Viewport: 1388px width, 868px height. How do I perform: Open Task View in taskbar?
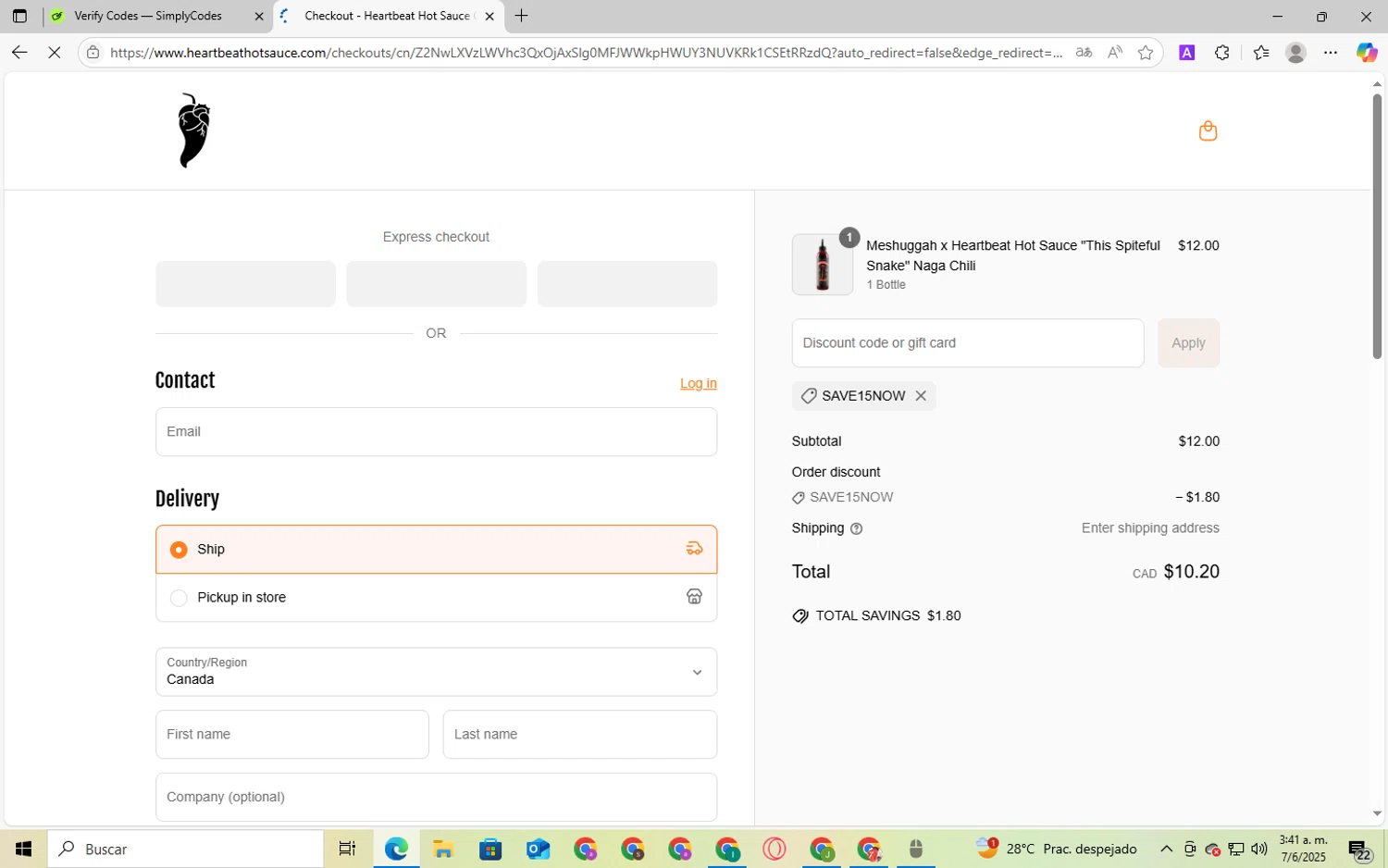(x=347, y=849)
